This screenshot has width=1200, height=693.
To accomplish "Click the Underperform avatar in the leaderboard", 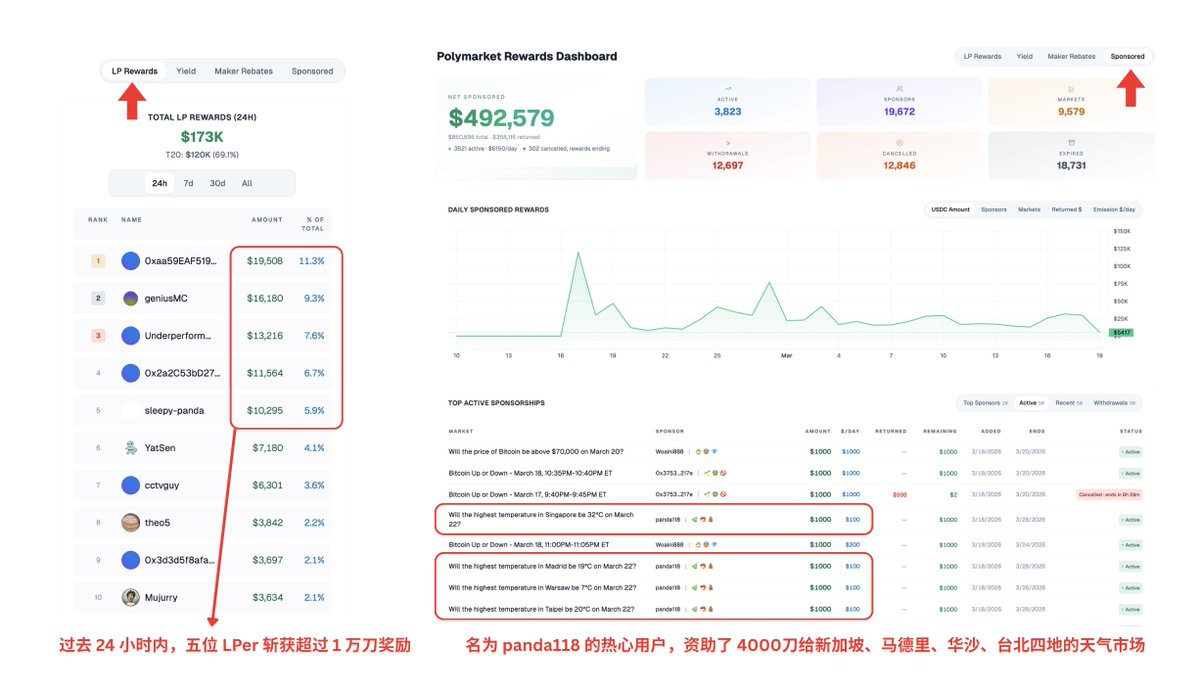I will (x=130, y=336).
